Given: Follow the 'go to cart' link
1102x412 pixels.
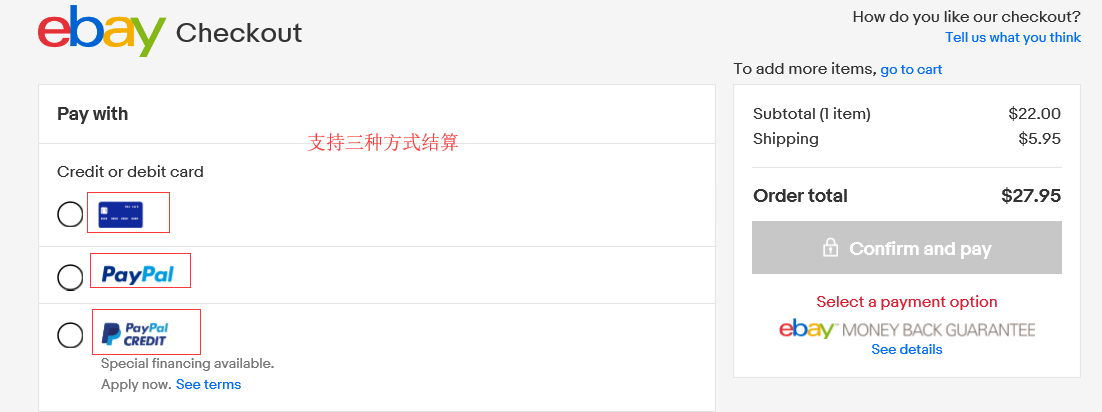Looking at the screenshot, I should [911, 69].
